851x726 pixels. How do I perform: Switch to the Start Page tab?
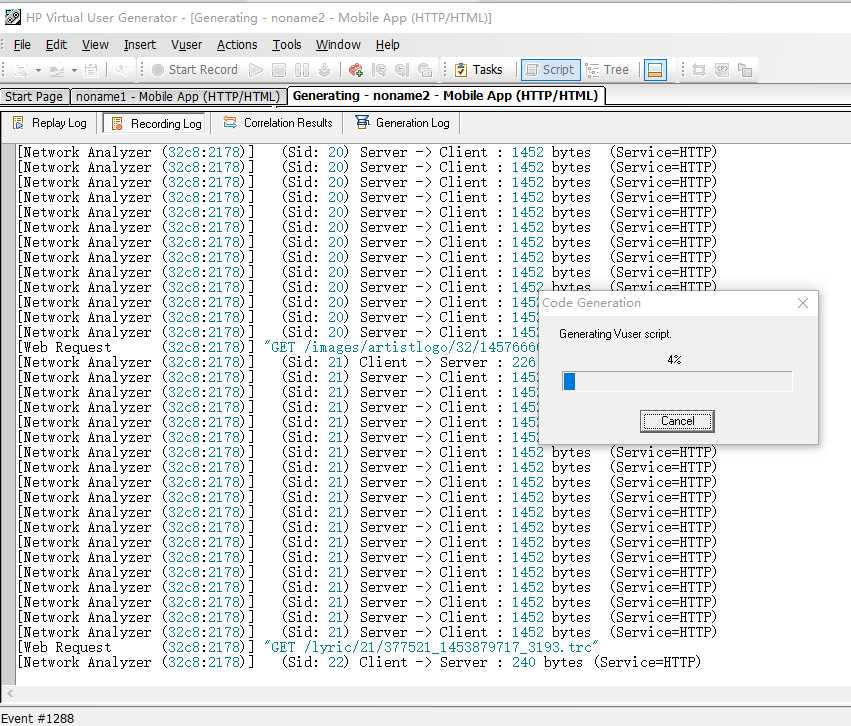[x=35, y=97]
